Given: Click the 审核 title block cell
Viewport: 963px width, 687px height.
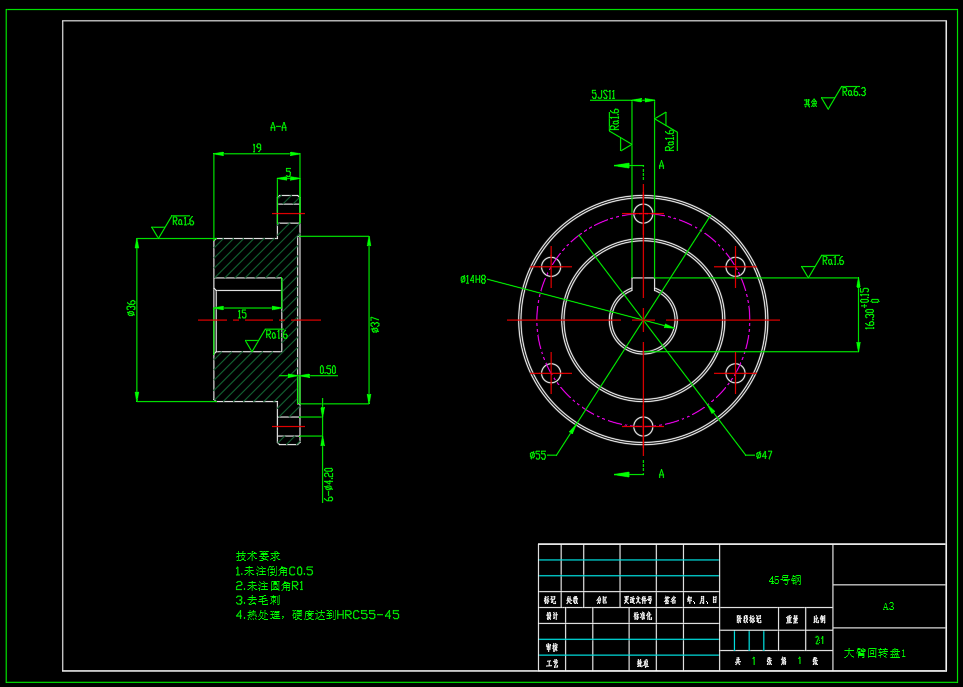Looking at the screenshot, I should [552, 647].
